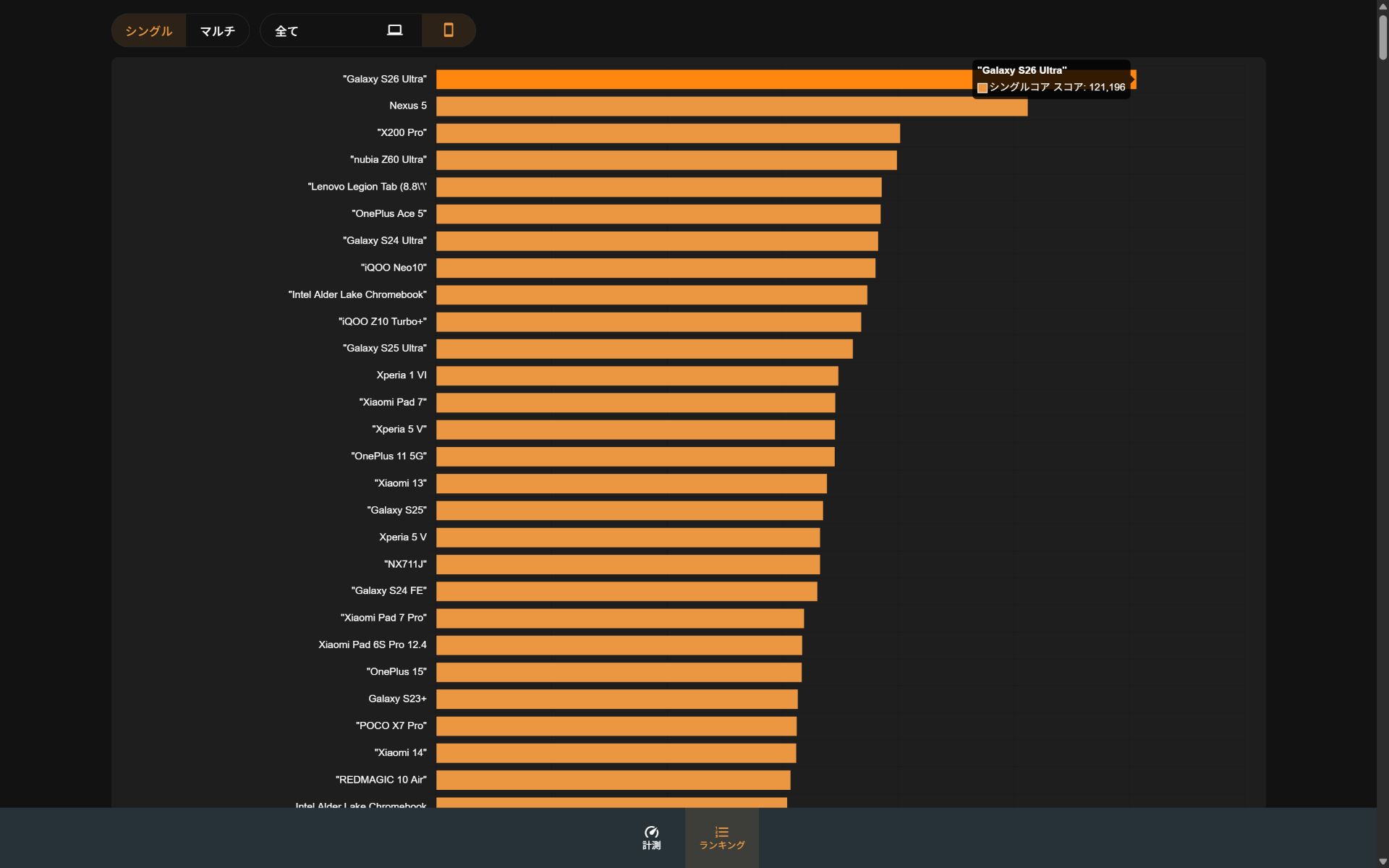This screenshot has width=1389, height=868.
Task: Select the "REDMAGIC 10 Air" label
Action: pyautogui.click(x=381, y=780)
